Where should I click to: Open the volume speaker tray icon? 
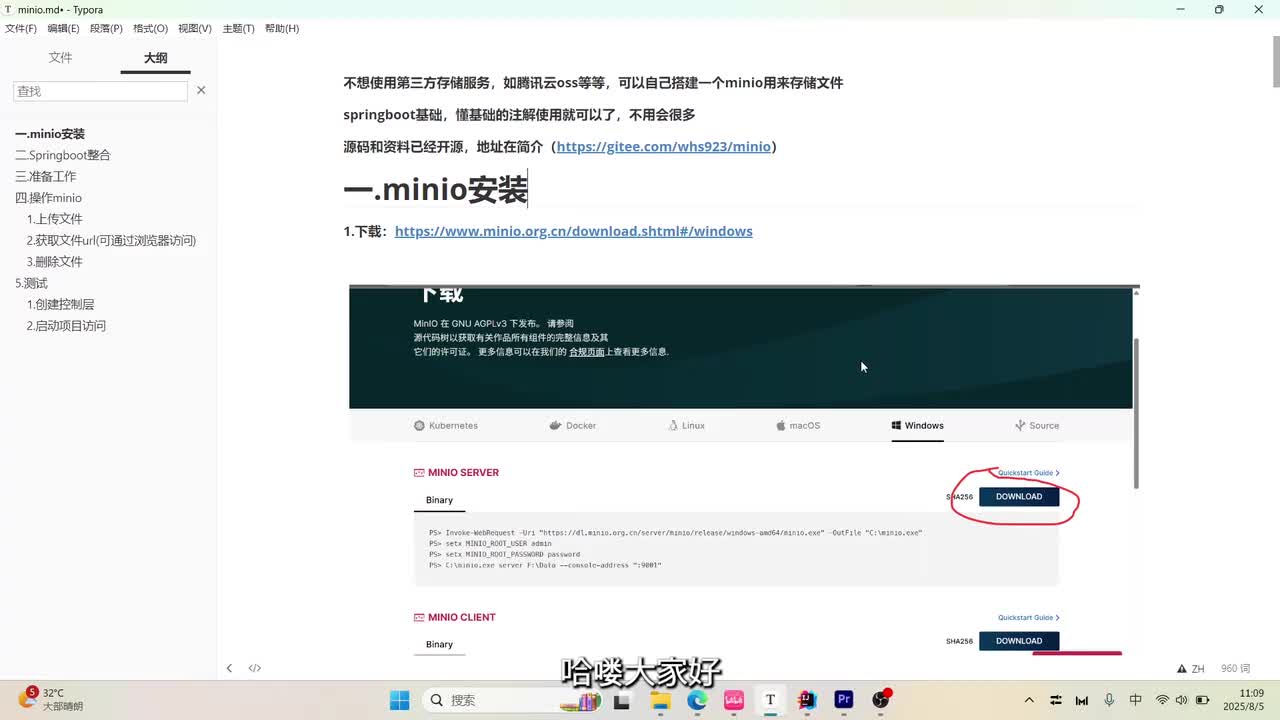(1181, 700)
